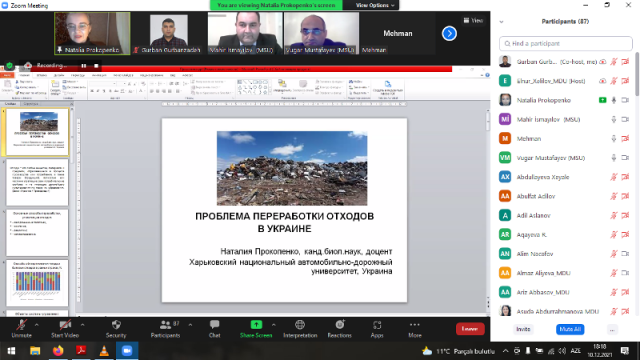Open notification center icon

[625, 351]
